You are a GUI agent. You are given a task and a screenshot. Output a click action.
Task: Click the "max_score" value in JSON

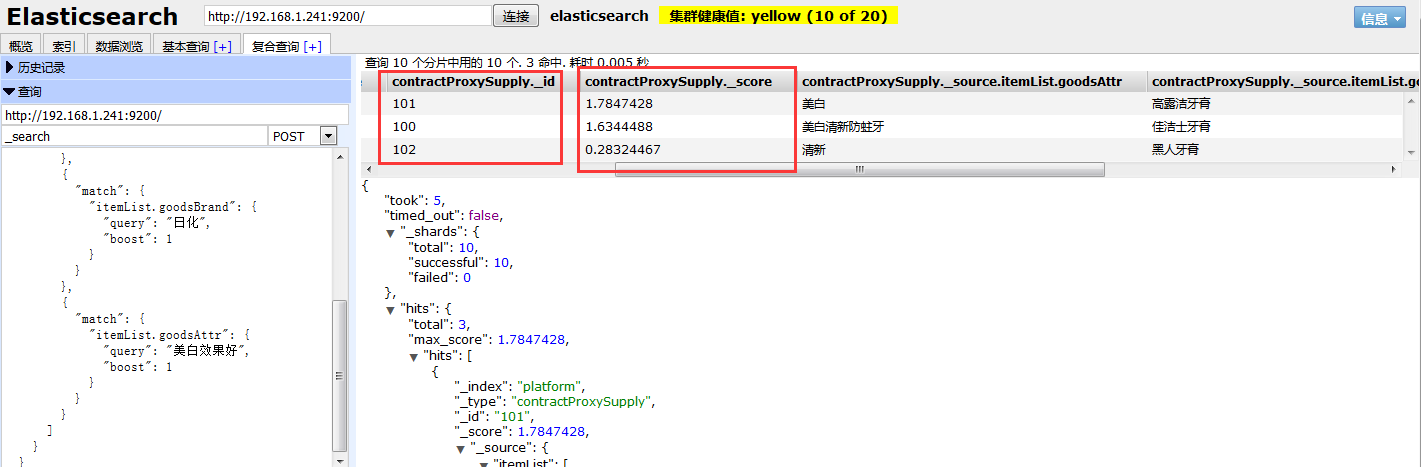pos(529,340)
